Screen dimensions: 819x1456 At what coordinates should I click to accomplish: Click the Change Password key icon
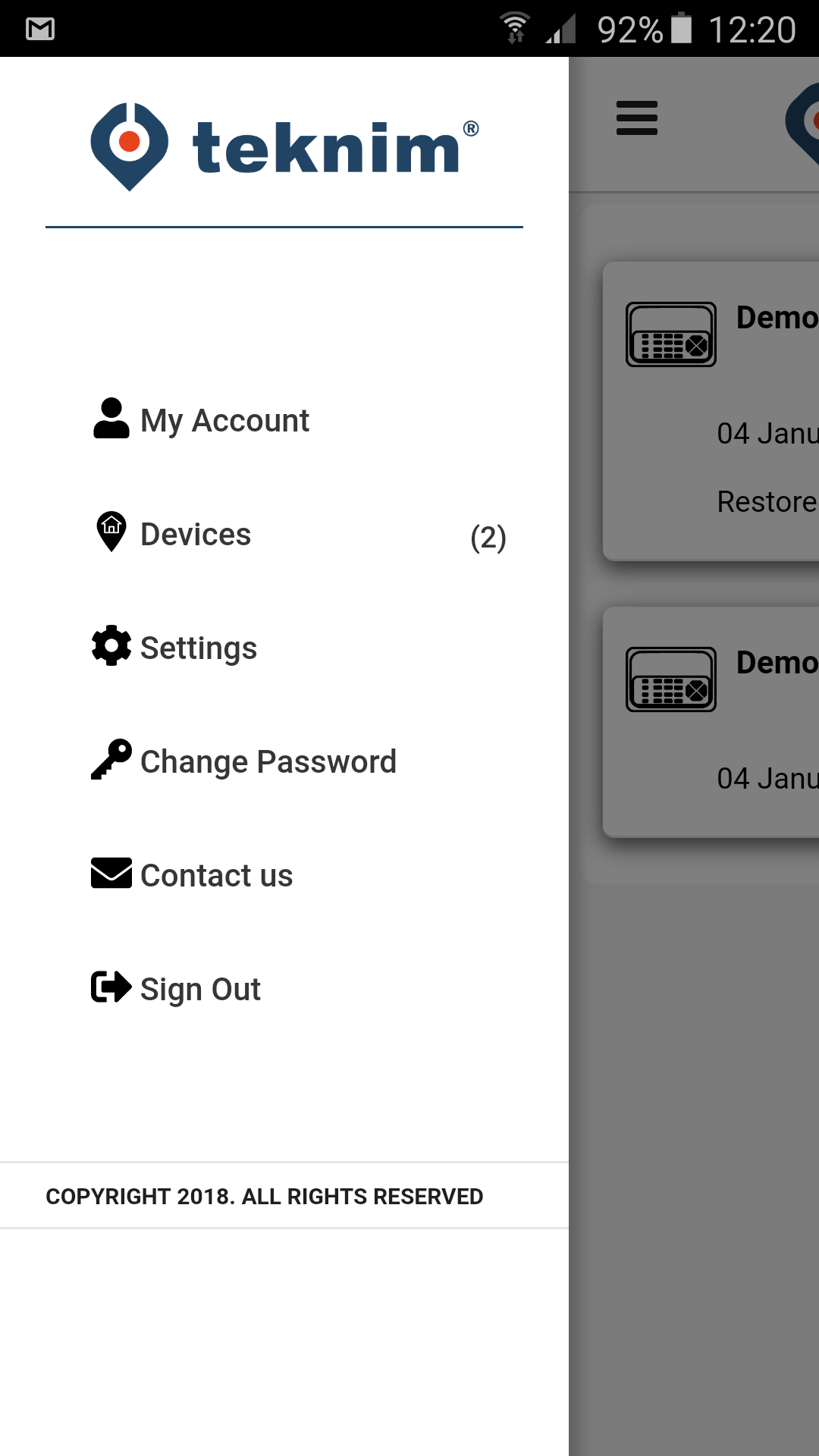pyautogui.click(x=111, y=759)
